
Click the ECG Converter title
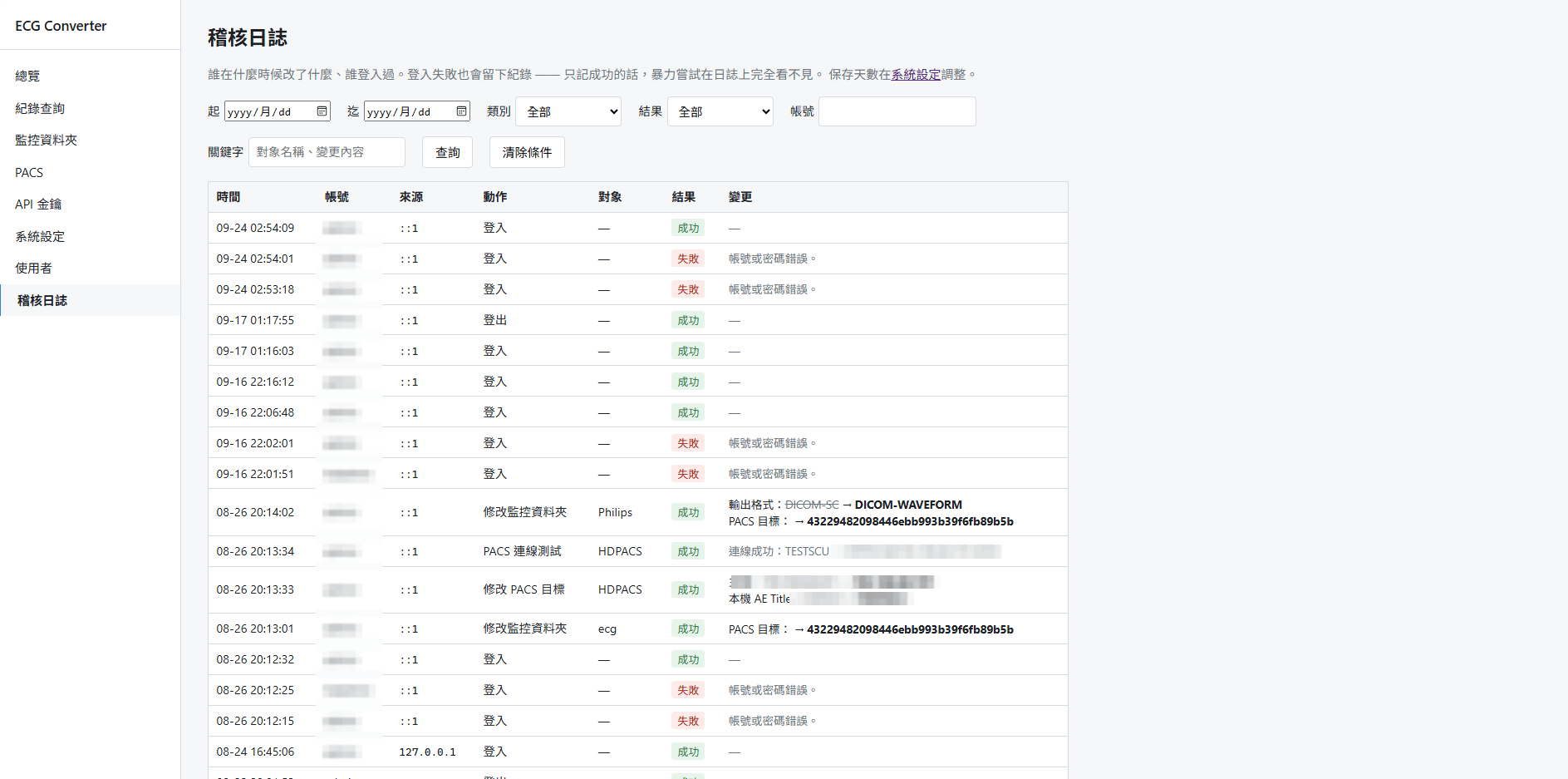pos(61,26)
